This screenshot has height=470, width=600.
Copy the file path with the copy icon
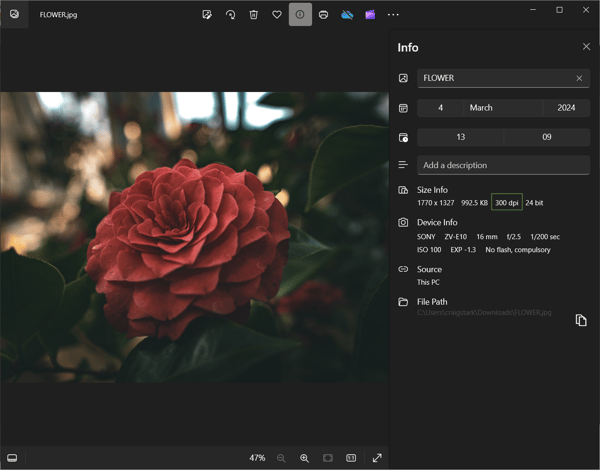coord(581,320)
